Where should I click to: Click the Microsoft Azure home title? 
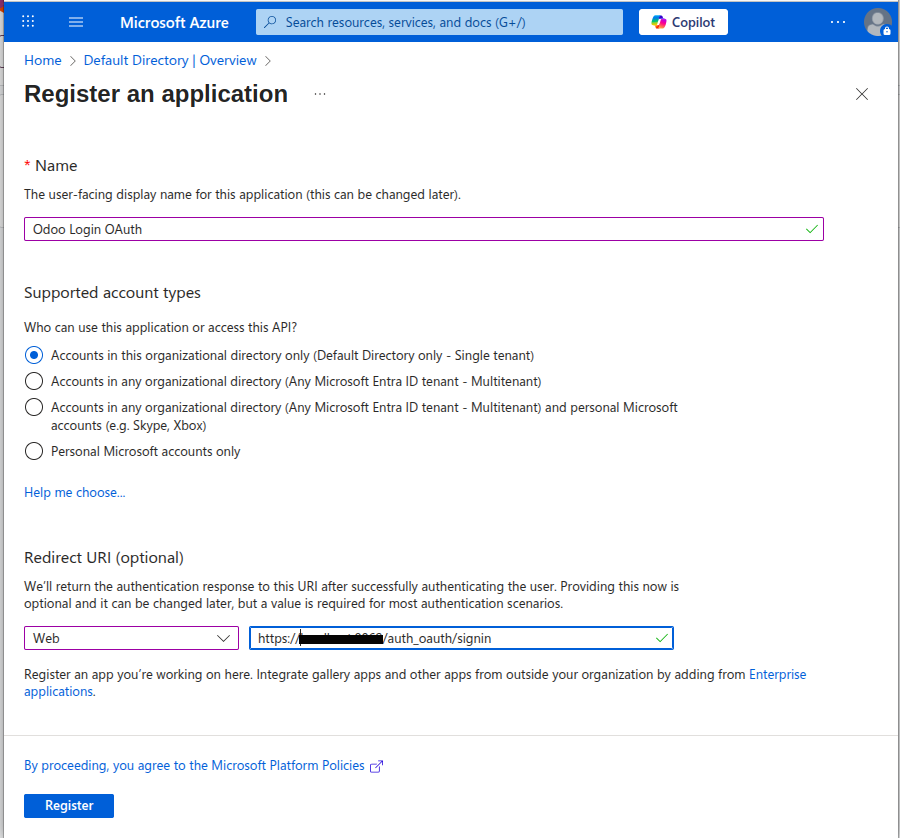coord(174,22)
